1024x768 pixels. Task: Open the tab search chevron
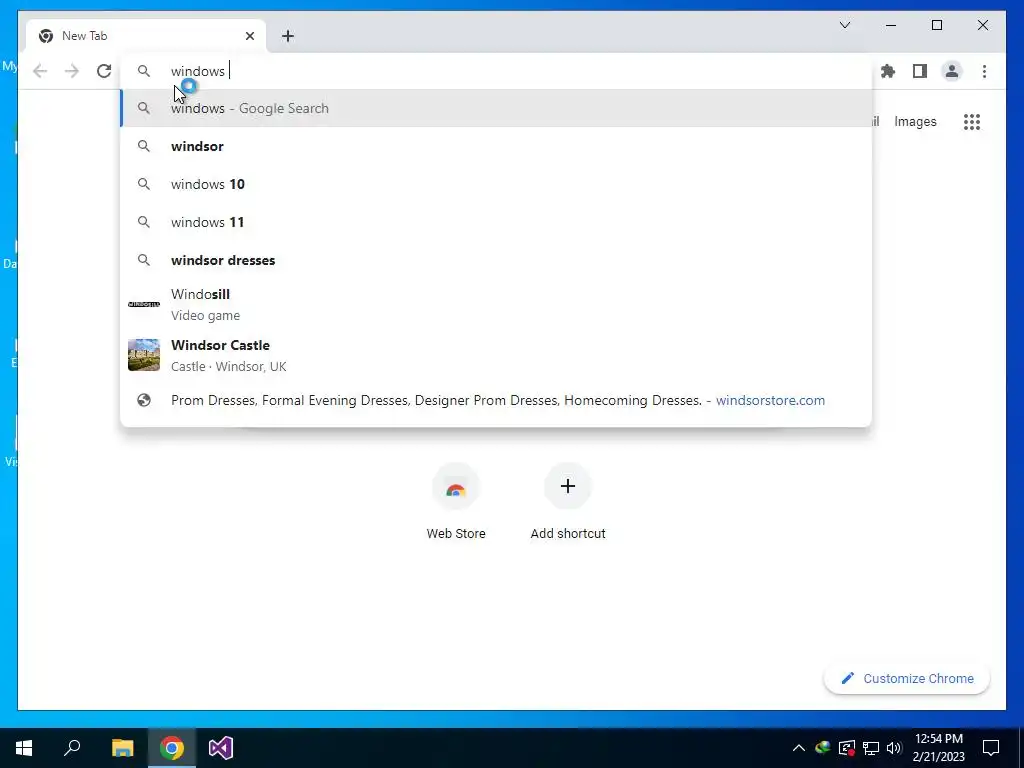844,25
